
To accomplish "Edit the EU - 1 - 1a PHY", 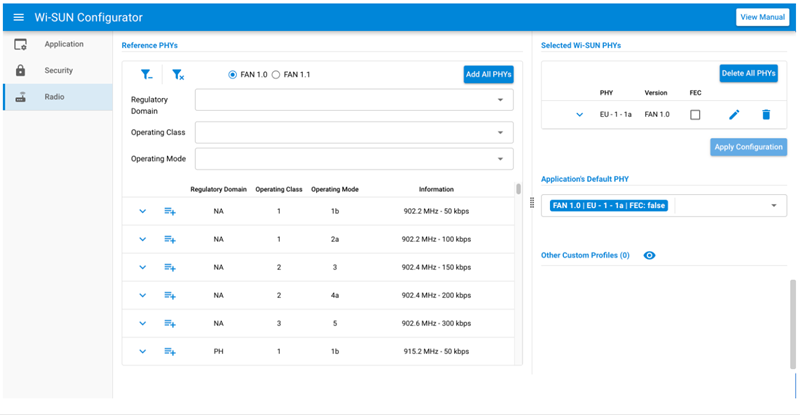I will pos(734,114).
